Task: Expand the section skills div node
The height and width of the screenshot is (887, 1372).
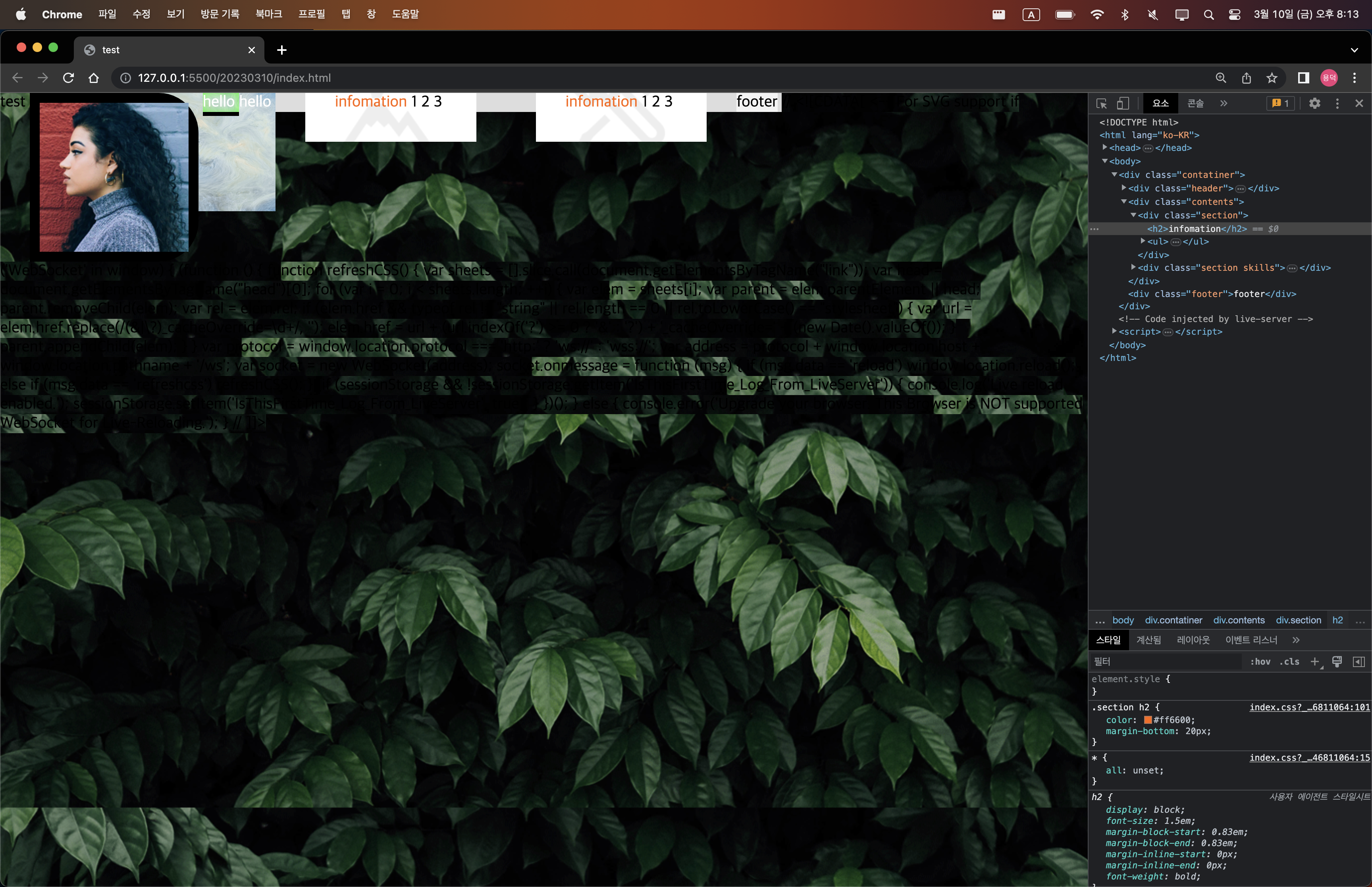Action: (x=1133, y=268)
